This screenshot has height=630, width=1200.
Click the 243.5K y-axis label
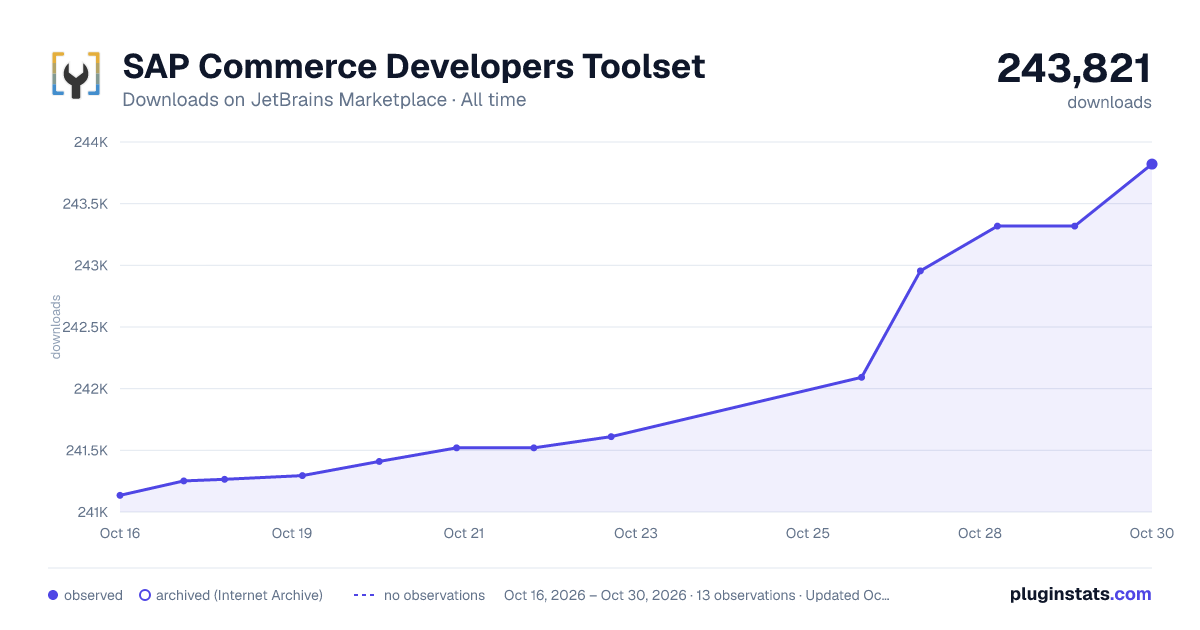tap(85, 204)
